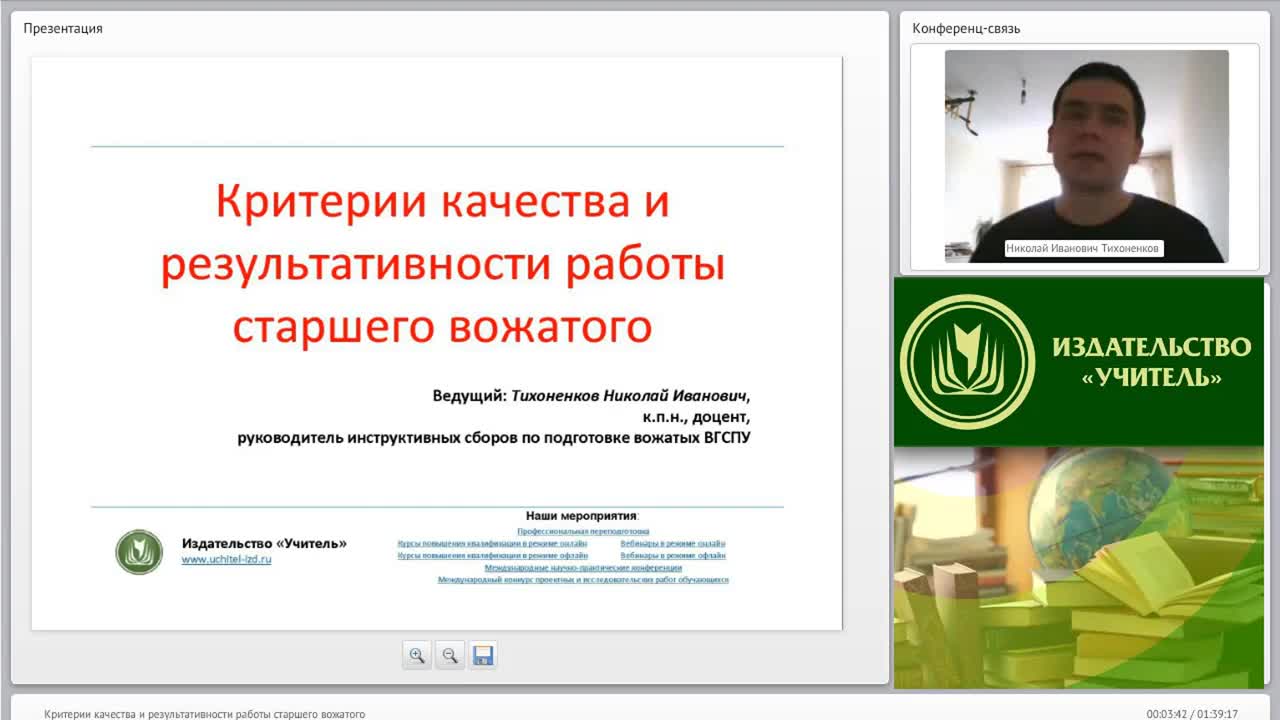Zoom in on the presentation slide
The height and width of the screenshot is (720, 1280).
click(x=417, y=656)
